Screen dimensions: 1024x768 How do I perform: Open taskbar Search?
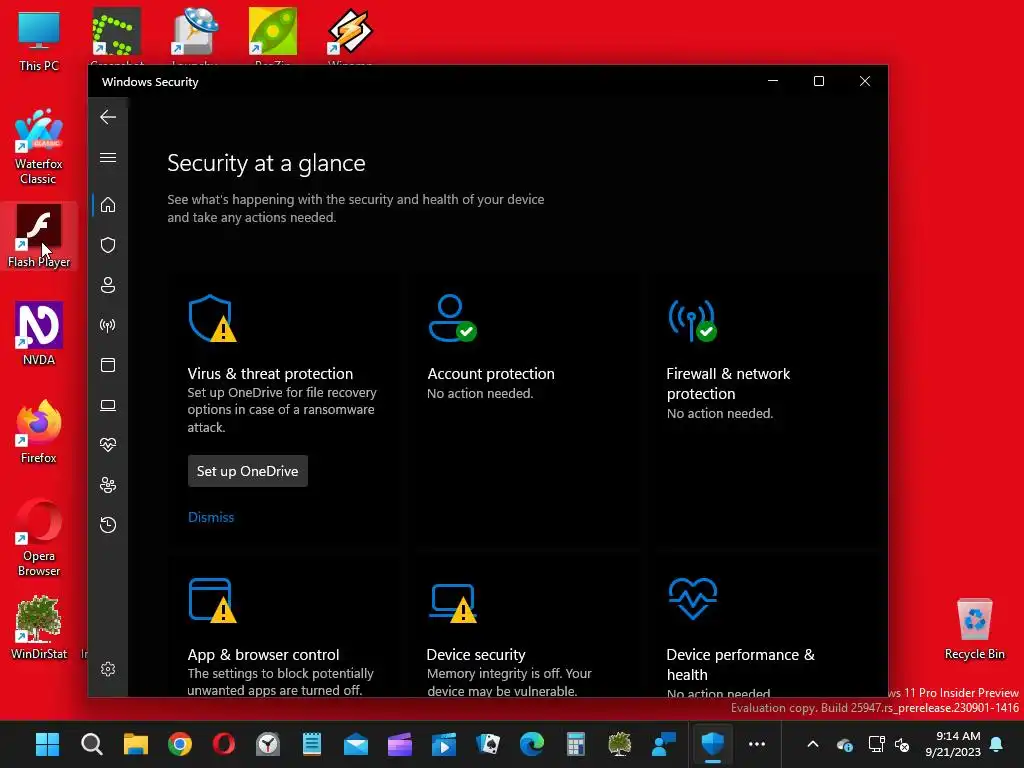pyautogui.click(x=91, y=744)
